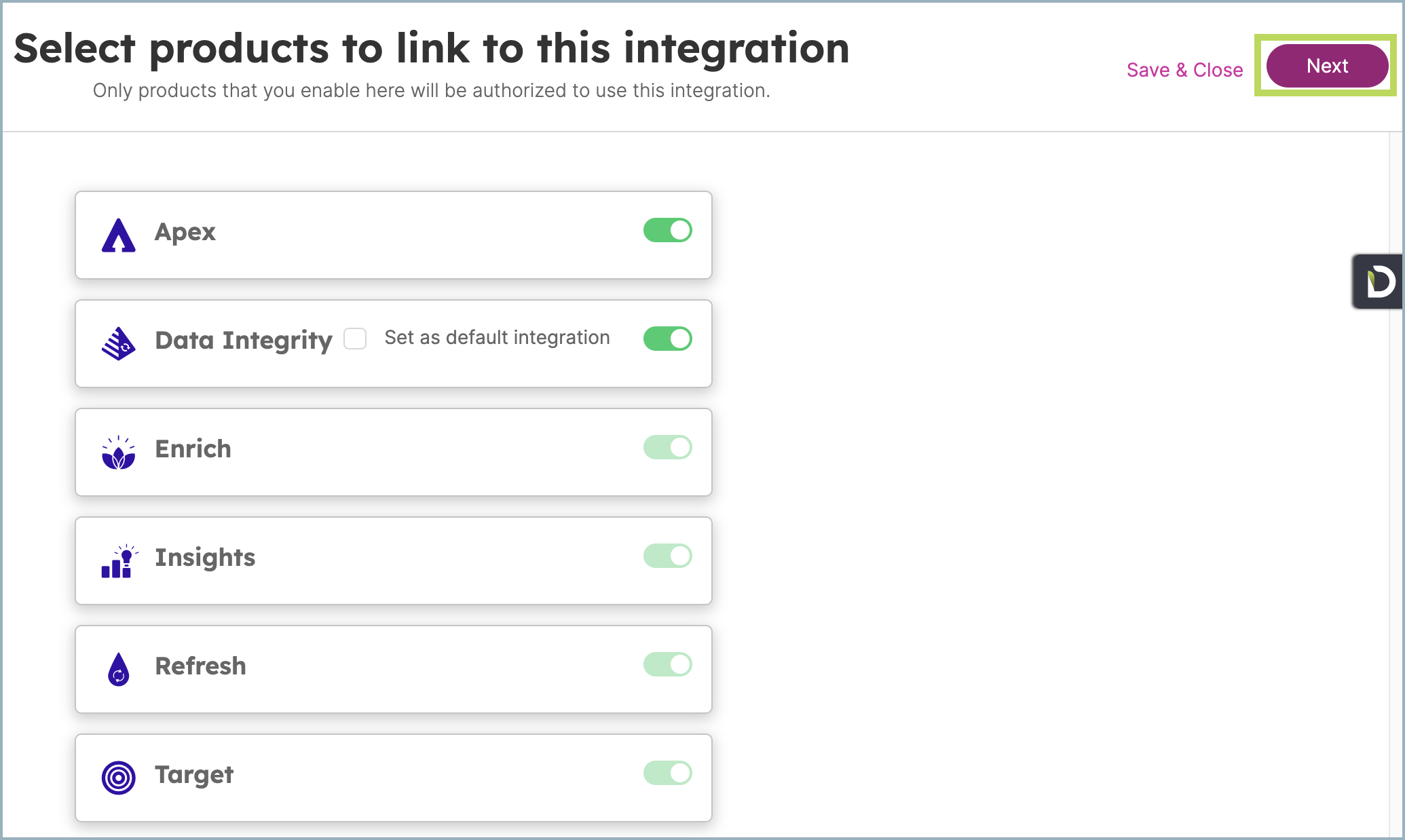1405x840 pixels.
Task: Click the vertical scrollbar on the right
Action: pos(1395,484)
